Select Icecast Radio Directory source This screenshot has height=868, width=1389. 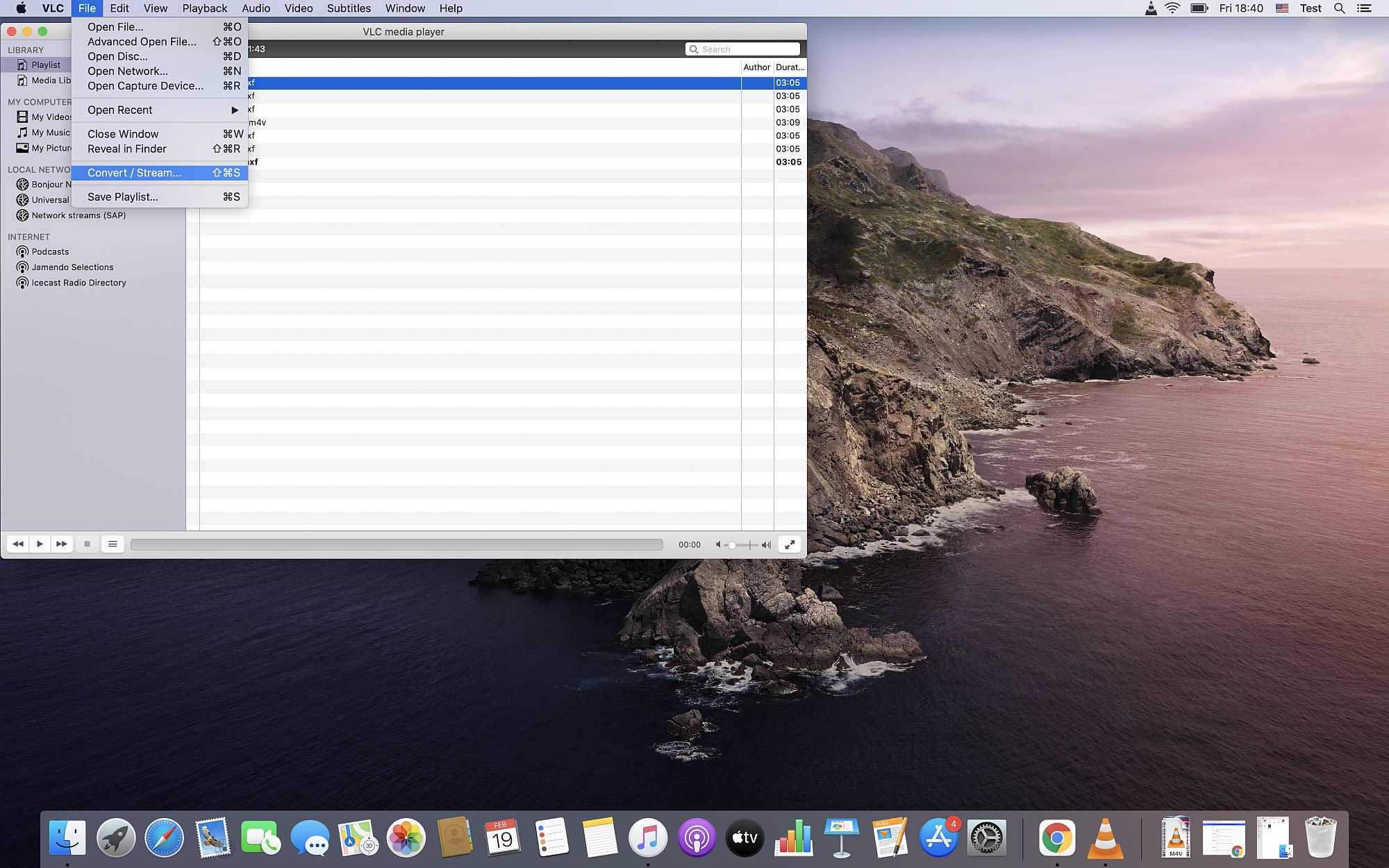(78, 283)
